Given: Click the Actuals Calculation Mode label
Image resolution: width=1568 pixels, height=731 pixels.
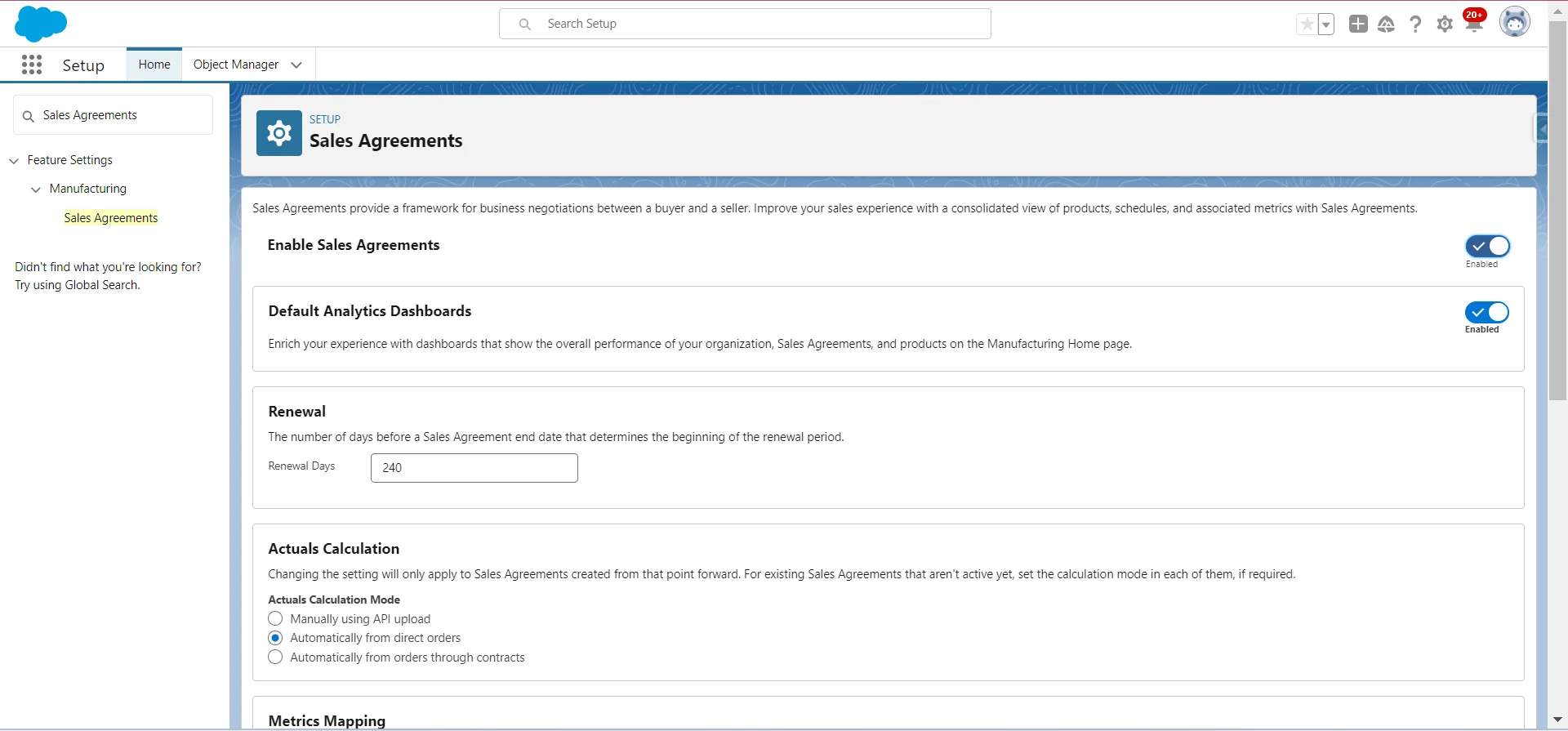Looking at the screenshot, I should coord(334,600).
